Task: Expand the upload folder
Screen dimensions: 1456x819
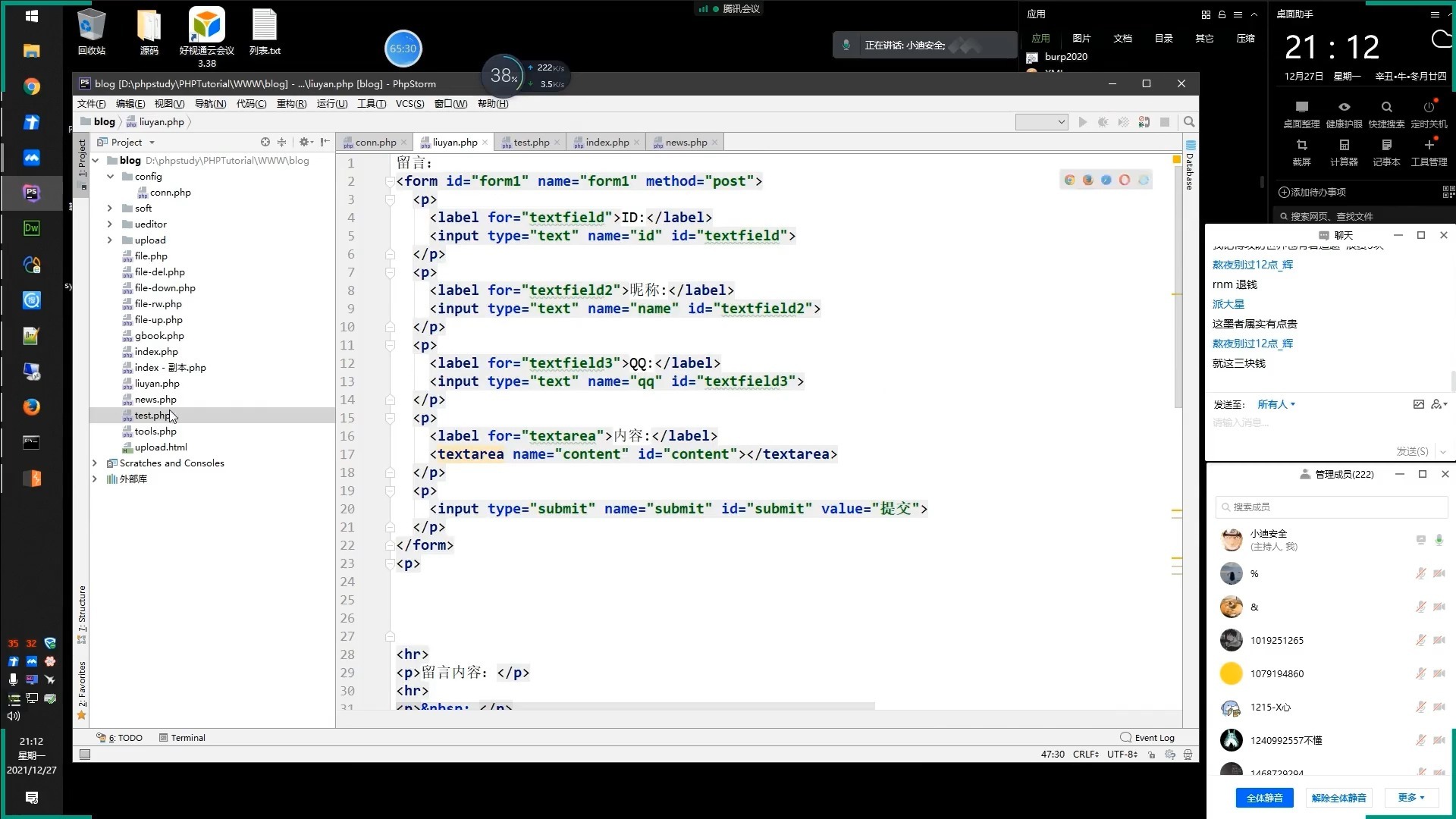Action: click(x=110, y=240)
